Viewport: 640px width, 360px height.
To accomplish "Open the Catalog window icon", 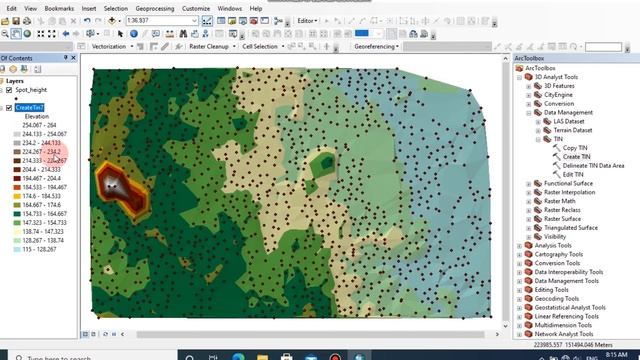I will tap(232, 21).
